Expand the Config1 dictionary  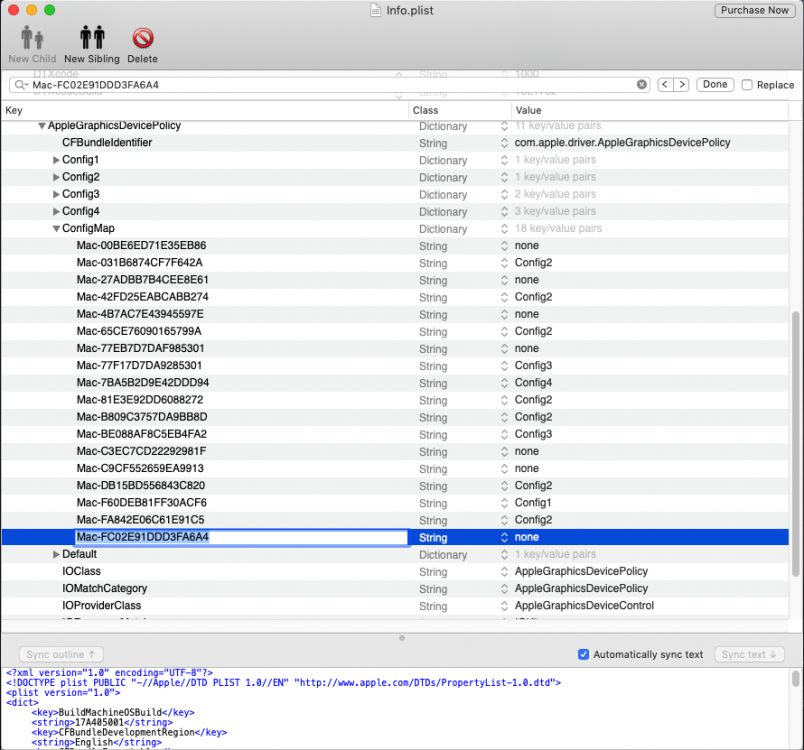tap(56, 160)
